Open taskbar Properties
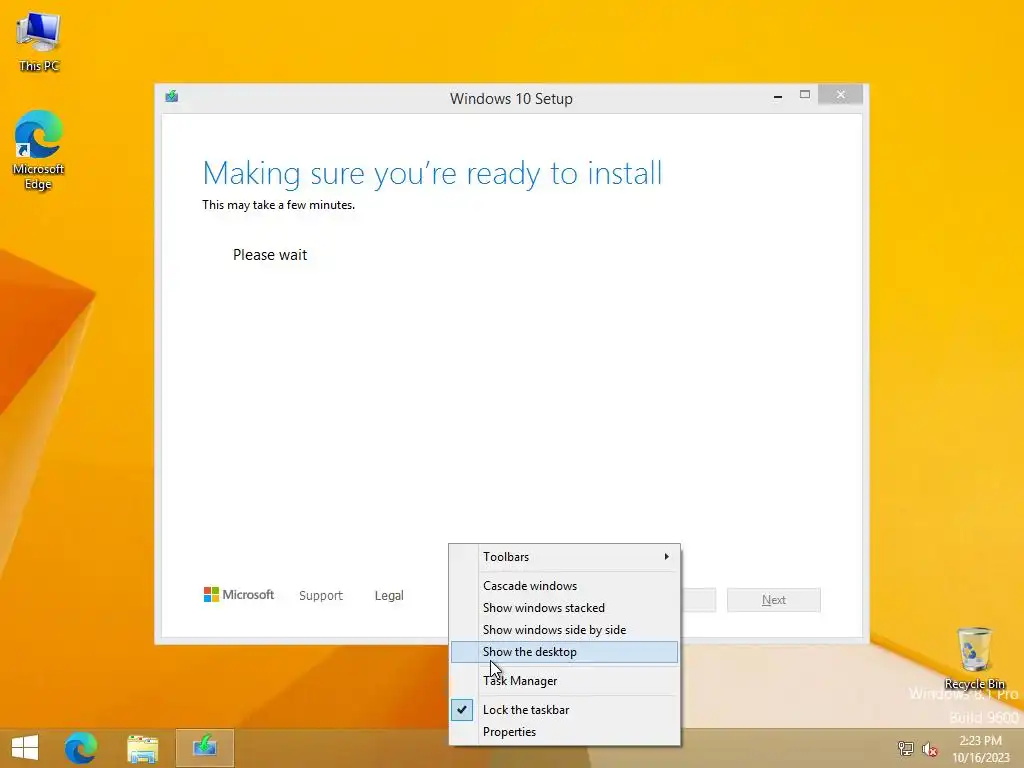The width and height of the screenshot is (1024, 768). click(564, 731)
